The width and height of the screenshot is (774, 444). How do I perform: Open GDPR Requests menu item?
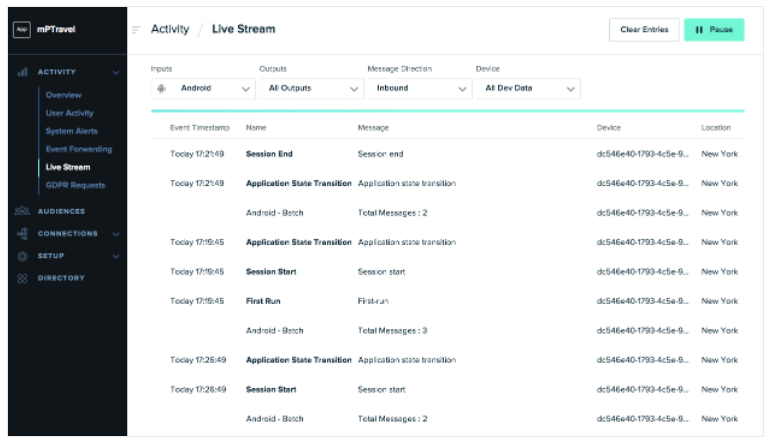[75, 185]
